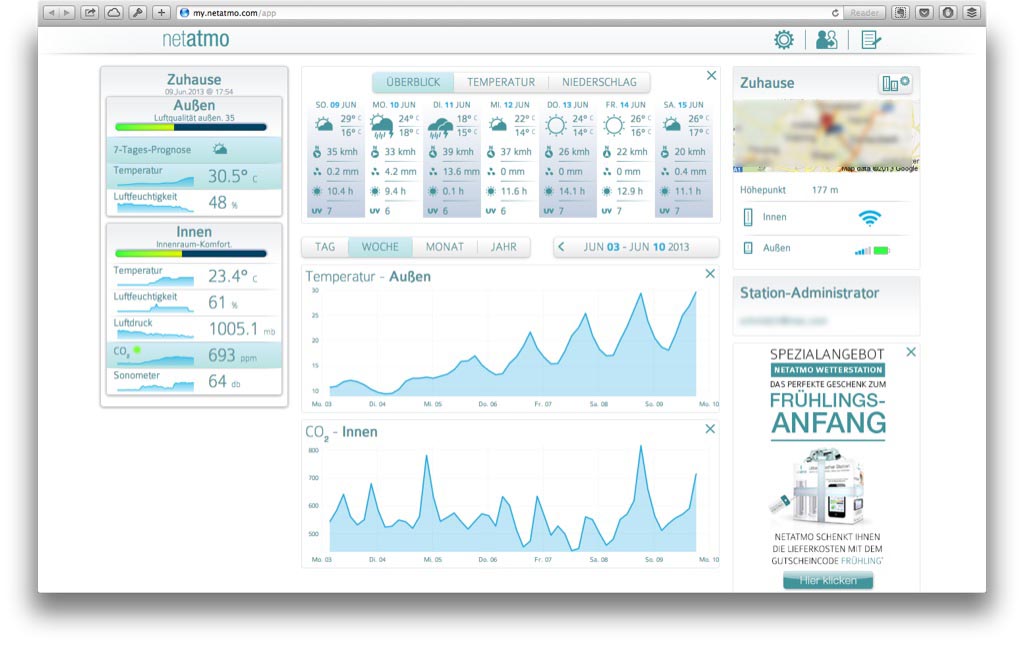Click the Innen module Wi-Fi signal icon
This screenshot has height=645, width=1024.
coord(870,217)
